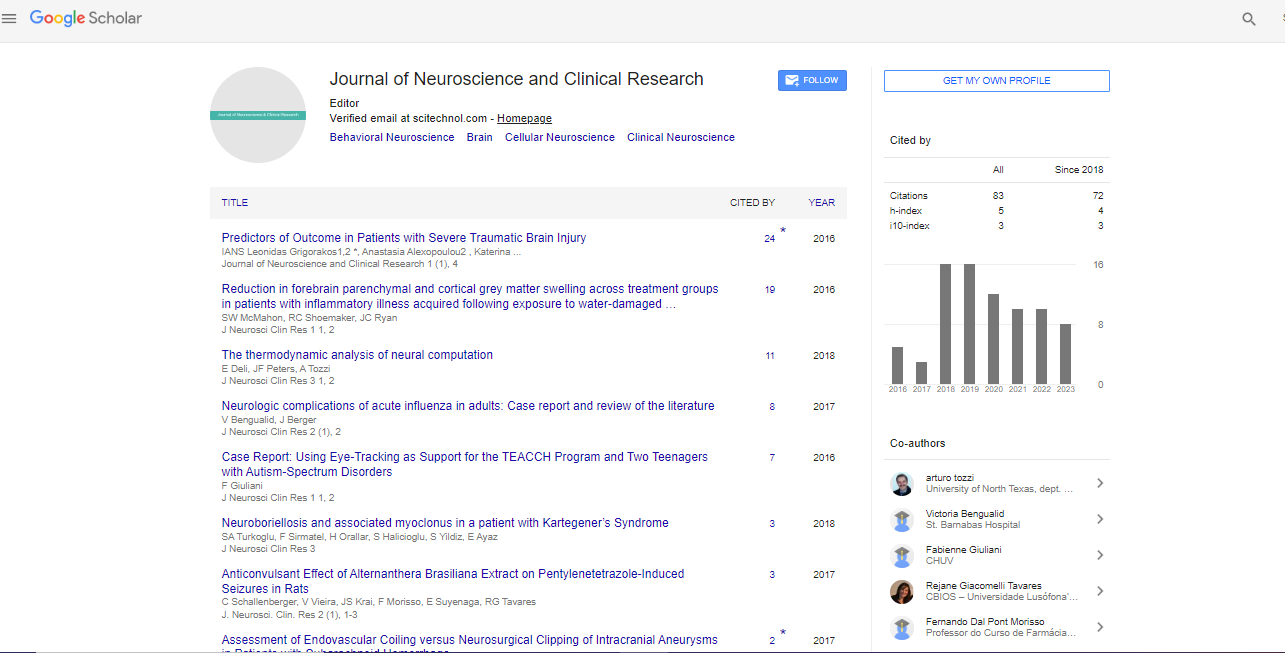View the 24 citations for Traumatic Brain Injury
The image size is (1285, 653).
click(x=769, y=239)
